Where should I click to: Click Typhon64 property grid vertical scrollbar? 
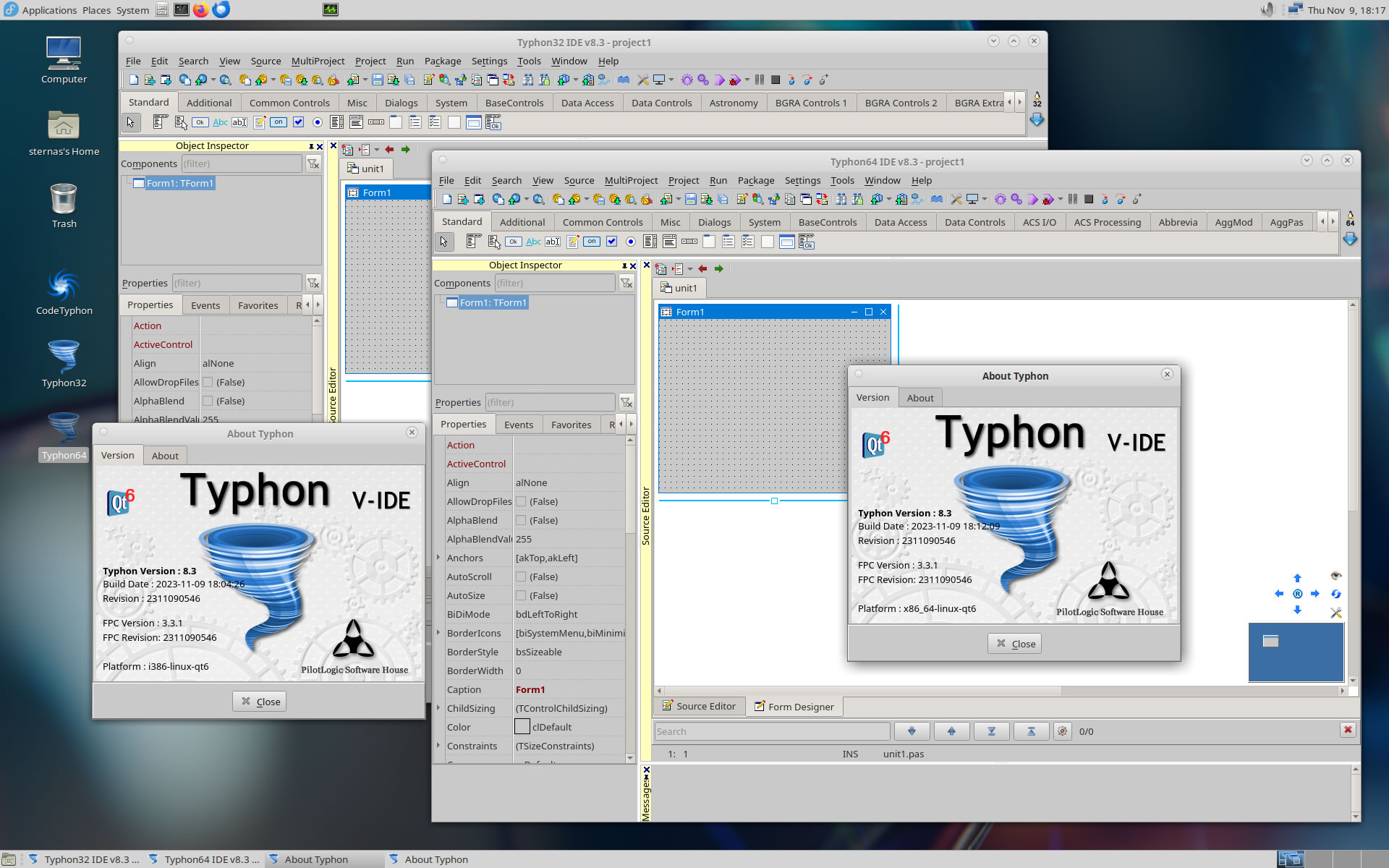click(630, 599)
